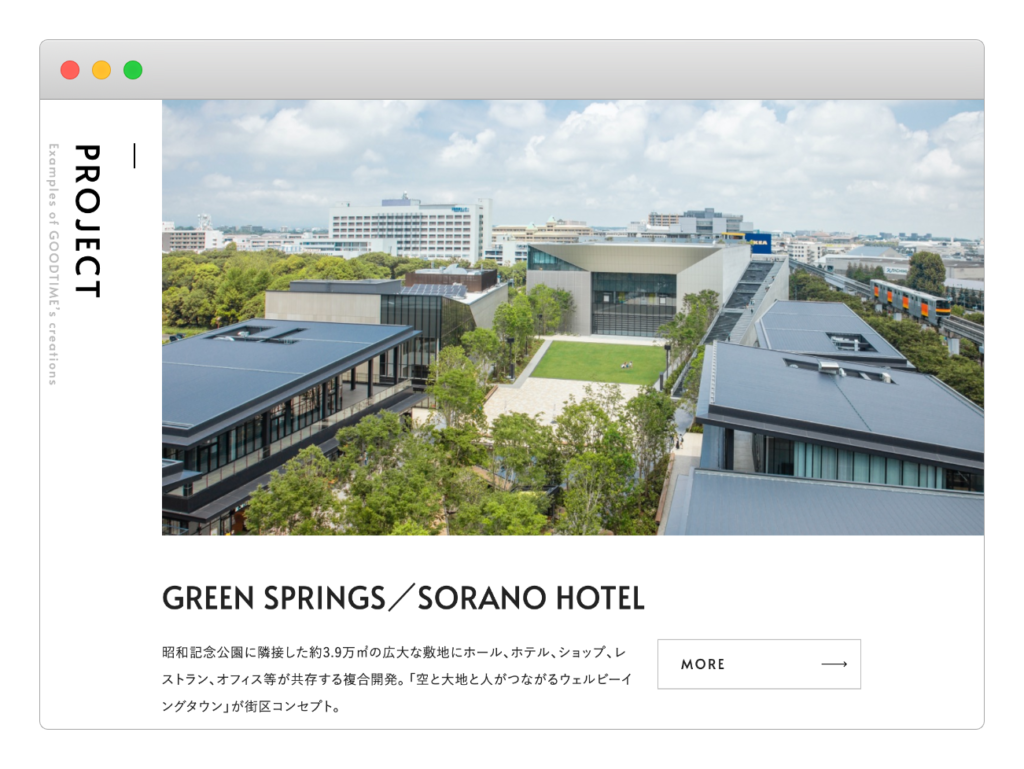Viewport: 1024px width, 769px height.
Task: Click the slash separator in project title
Action: point(402,598)
